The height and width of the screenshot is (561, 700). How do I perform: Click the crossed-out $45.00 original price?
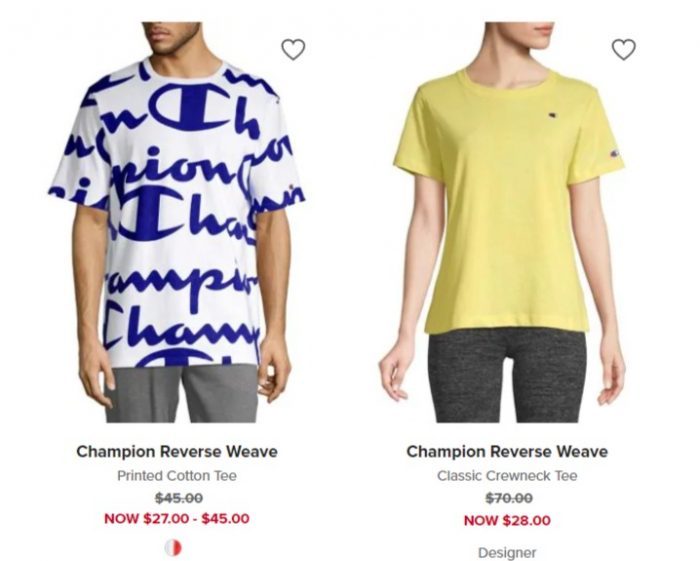[179, 498]
